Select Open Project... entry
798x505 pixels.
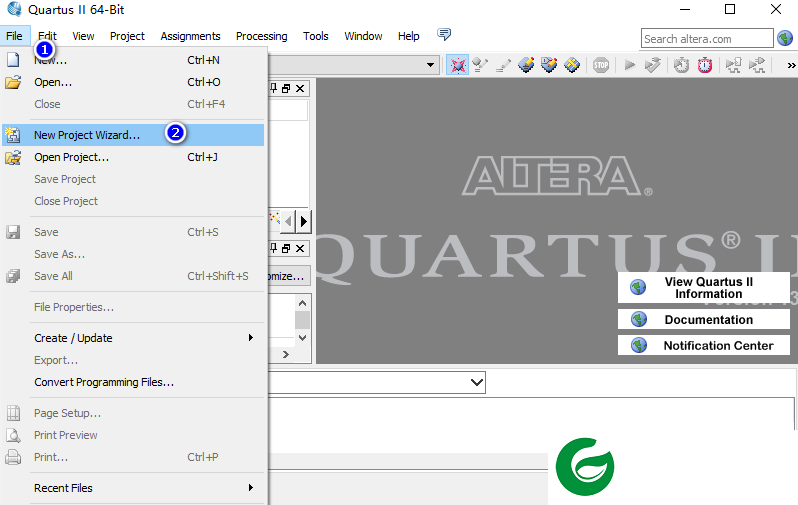pyautogui.click(x=133, y=157)
